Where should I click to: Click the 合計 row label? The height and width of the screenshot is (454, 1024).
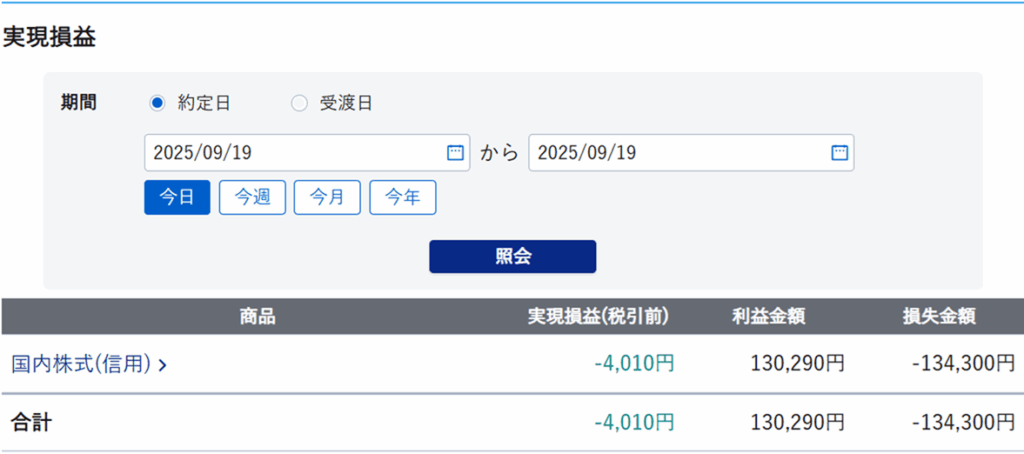31,422
